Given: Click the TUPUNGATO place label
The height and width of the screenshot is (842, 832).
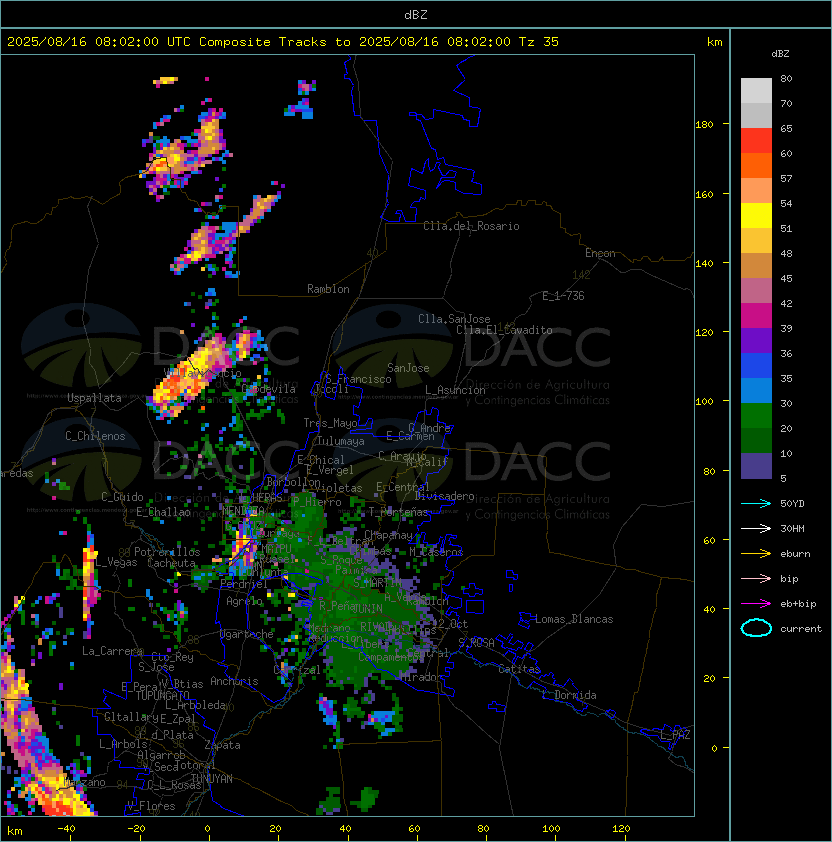Looking at the screenshot, I should pyautogui.click(x=162, y=695).
